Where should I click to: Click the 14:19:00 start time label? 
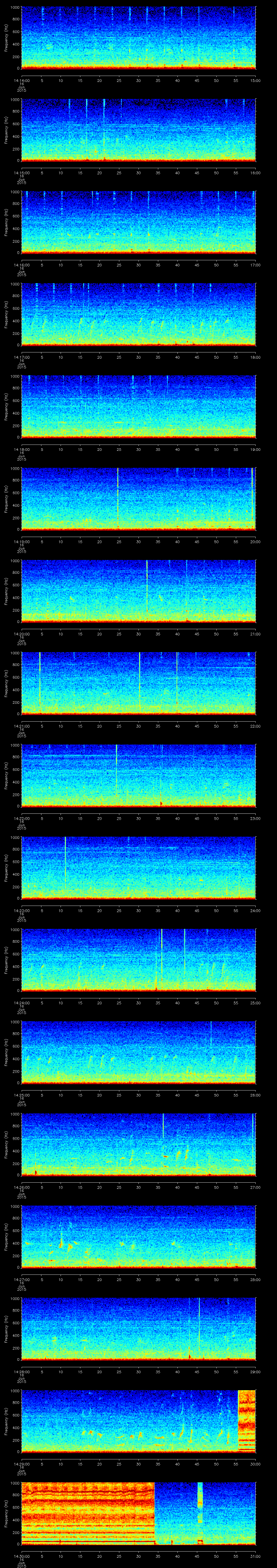pyautogui.click(x=21, y=542)
